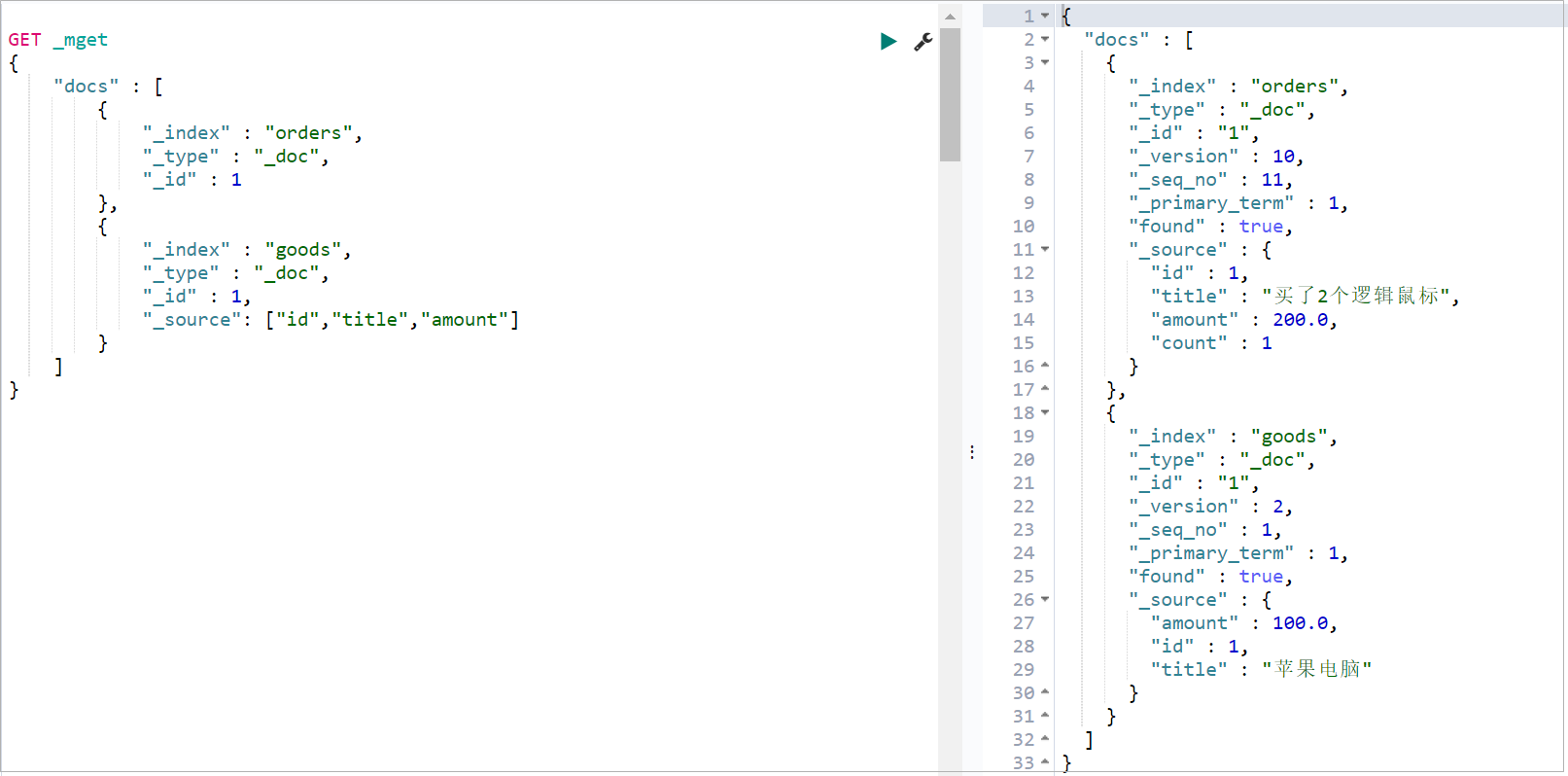
Task: Collapse the _source object at line 26
Action: click(1045, 599)
